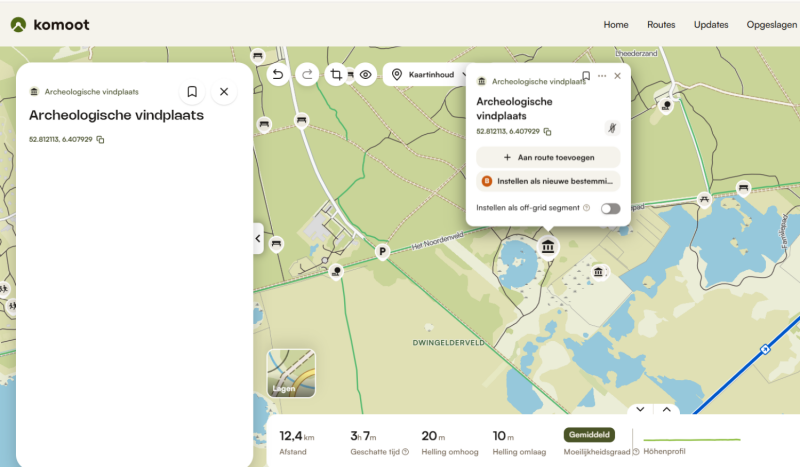The image size is (800, 467).
Task: Select the smaller archaeological marker southeast
Action: click(x=598, y=272)
